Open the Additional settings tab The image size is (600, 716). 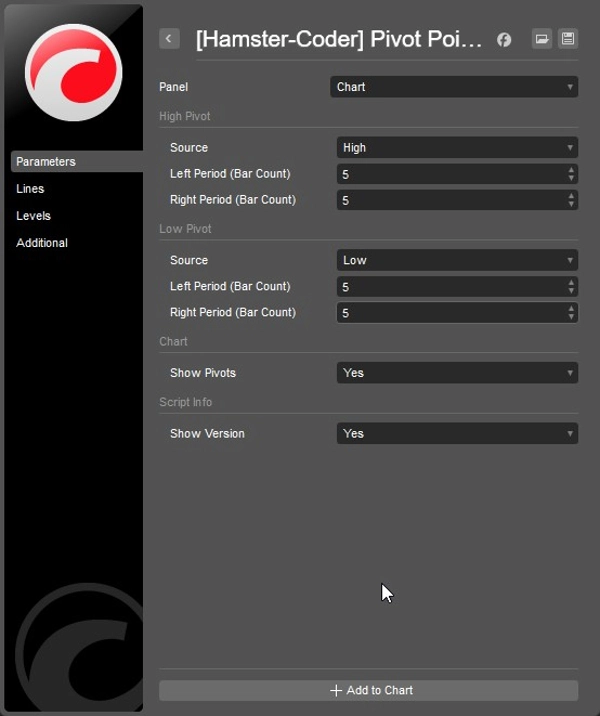pyautogui.click(x=42, y=243)
